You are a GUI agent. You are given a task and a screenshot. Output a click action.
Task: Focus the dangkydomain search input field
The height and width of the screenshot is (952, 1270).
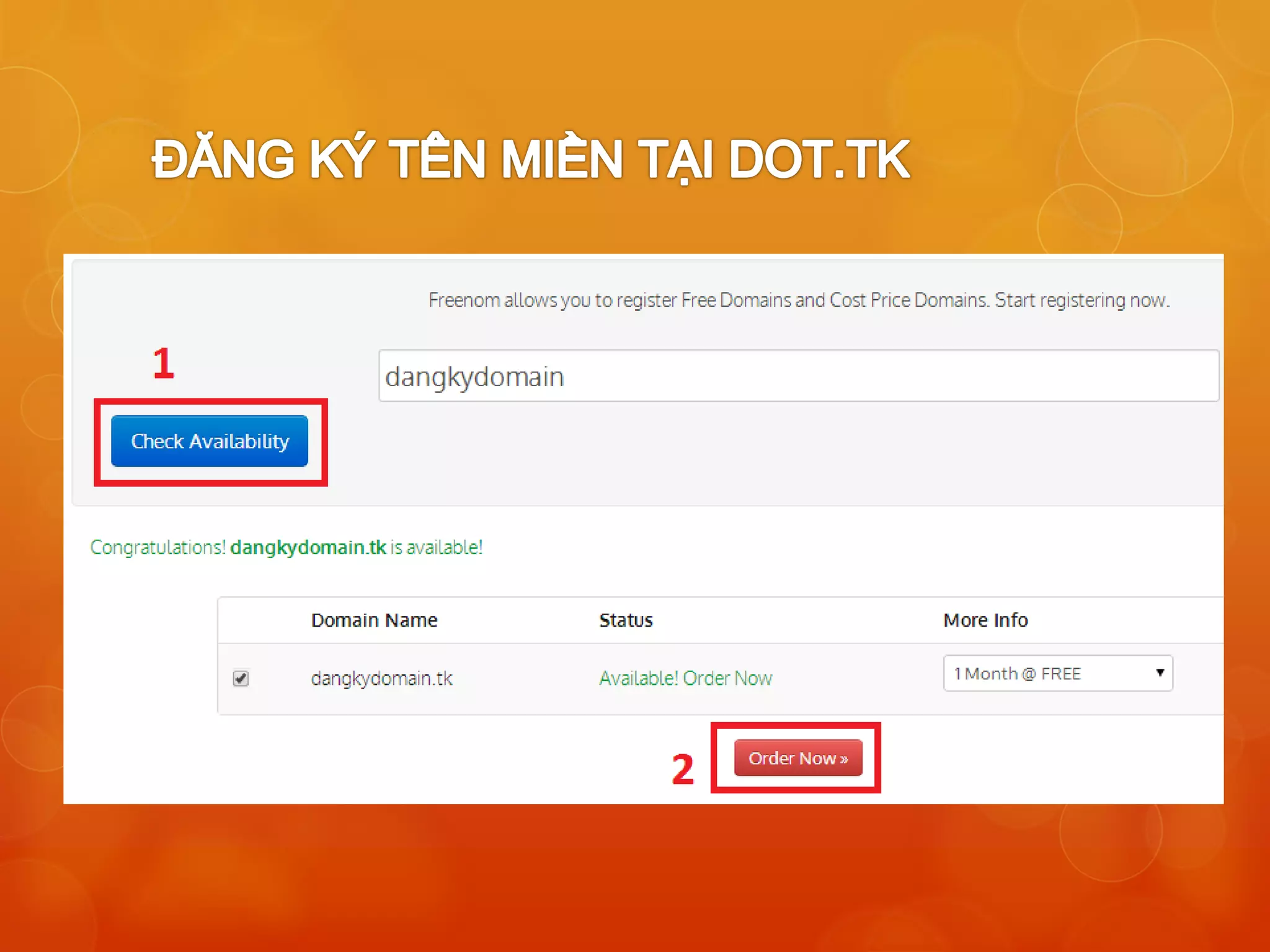[797, 376]
